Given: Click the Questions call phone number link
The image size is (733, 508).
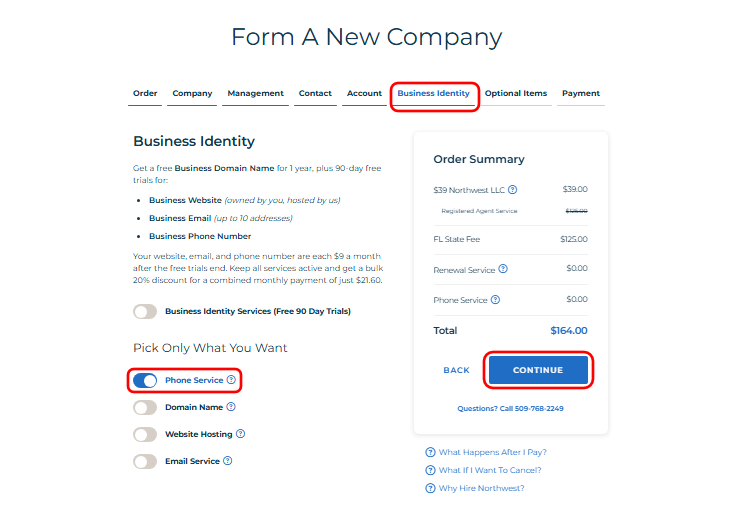Looking at the screenshot, I should [510, 408].
